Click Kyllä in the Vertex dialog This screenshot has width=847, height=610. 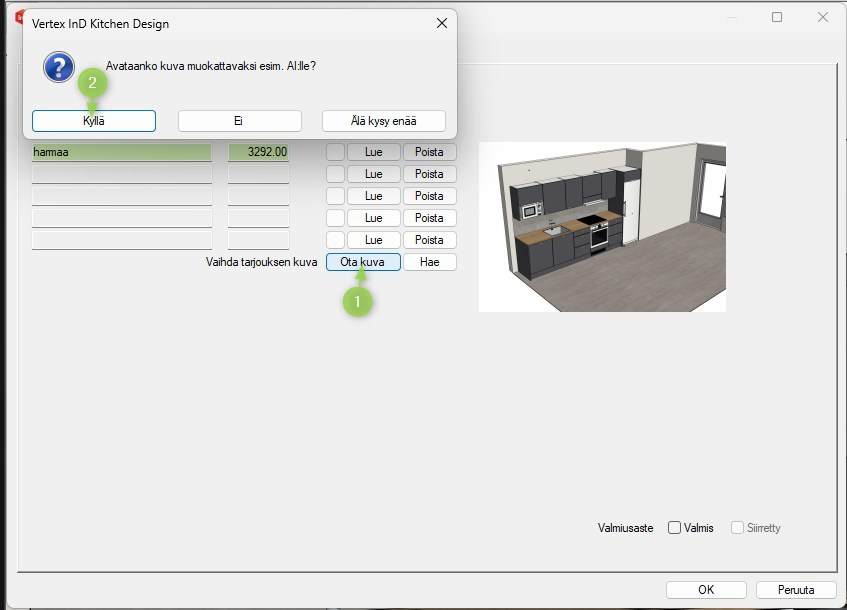click(94, 121)
